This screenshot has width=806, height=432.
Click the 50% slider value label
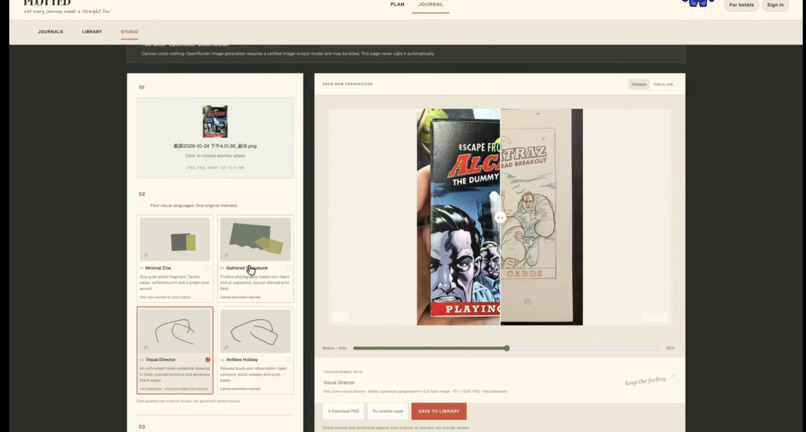(x=670, y=348)
